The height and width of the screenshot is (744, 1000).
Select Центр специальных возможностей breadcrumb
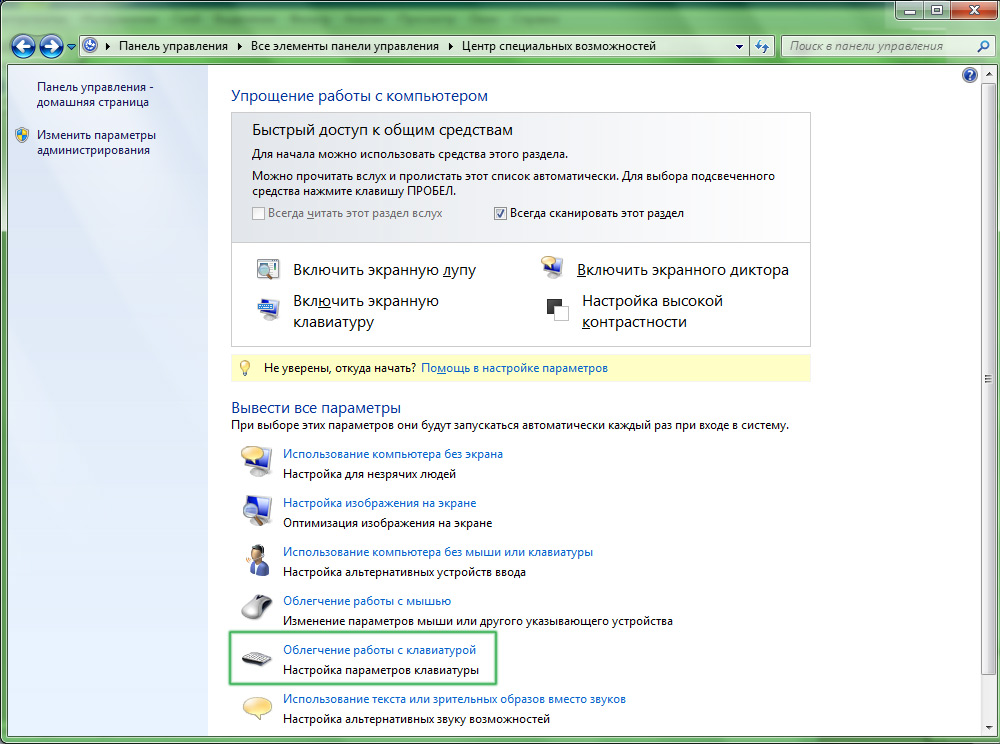559,46
